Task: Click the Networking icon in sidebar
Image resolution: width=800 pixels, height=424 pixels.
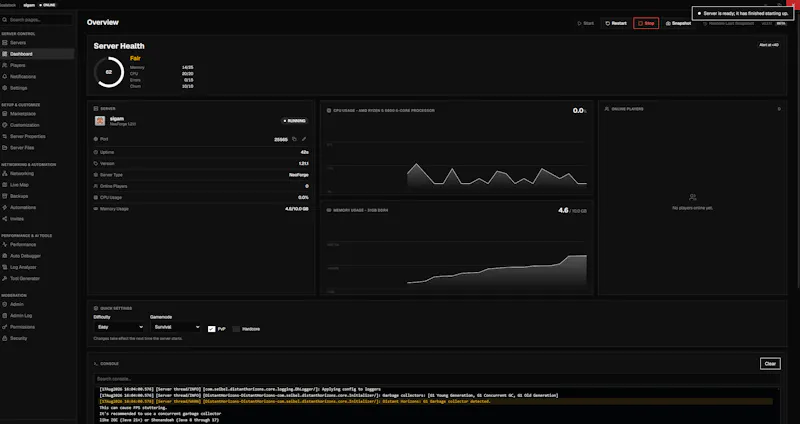Action: click(x=5, y=173)
